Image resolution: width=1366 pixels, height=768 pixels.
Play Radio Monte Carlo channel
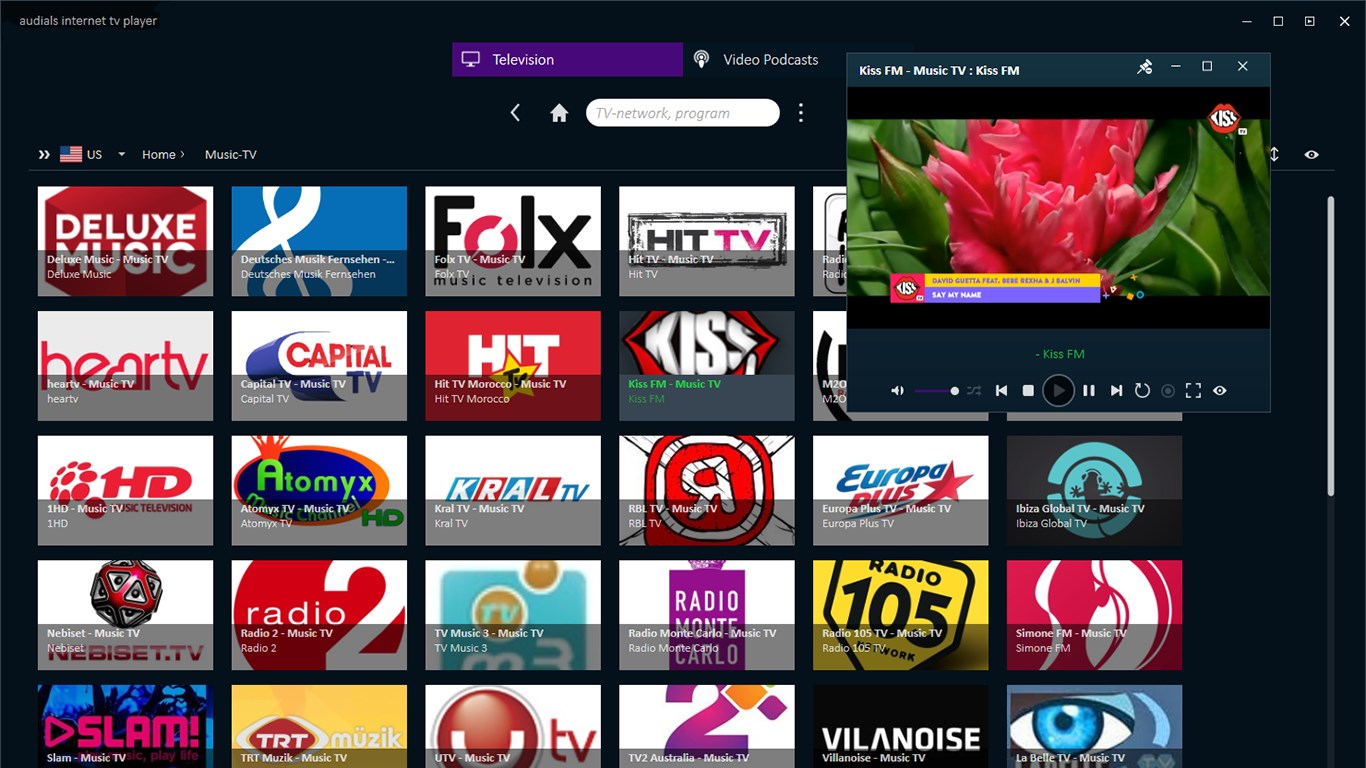pyautogui.click(x=707, y=615)
